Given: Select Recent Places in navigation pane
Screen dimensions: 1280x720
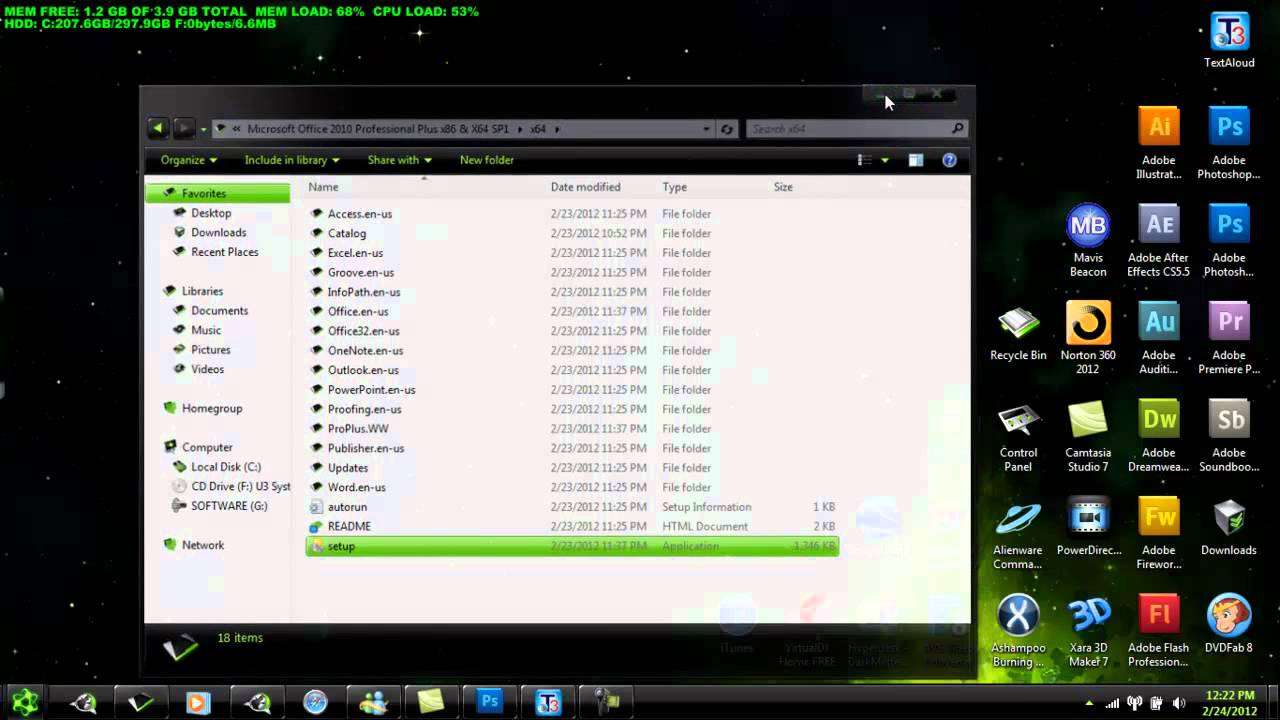Looking at the screenshot, I should [x=224, y=252].
